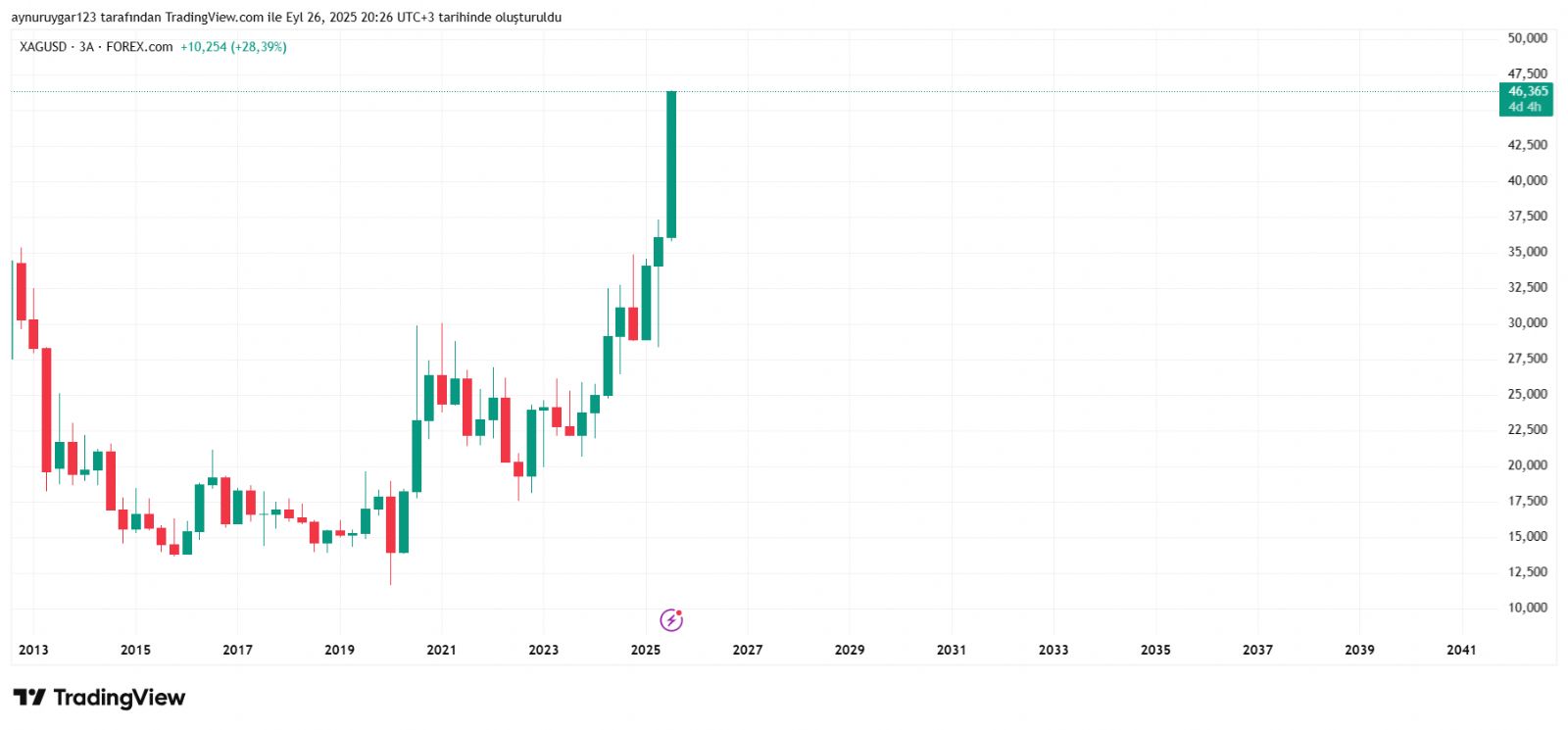Click the 10,000 price axis label
The image size is (1568, 730).
[1527, 608]
